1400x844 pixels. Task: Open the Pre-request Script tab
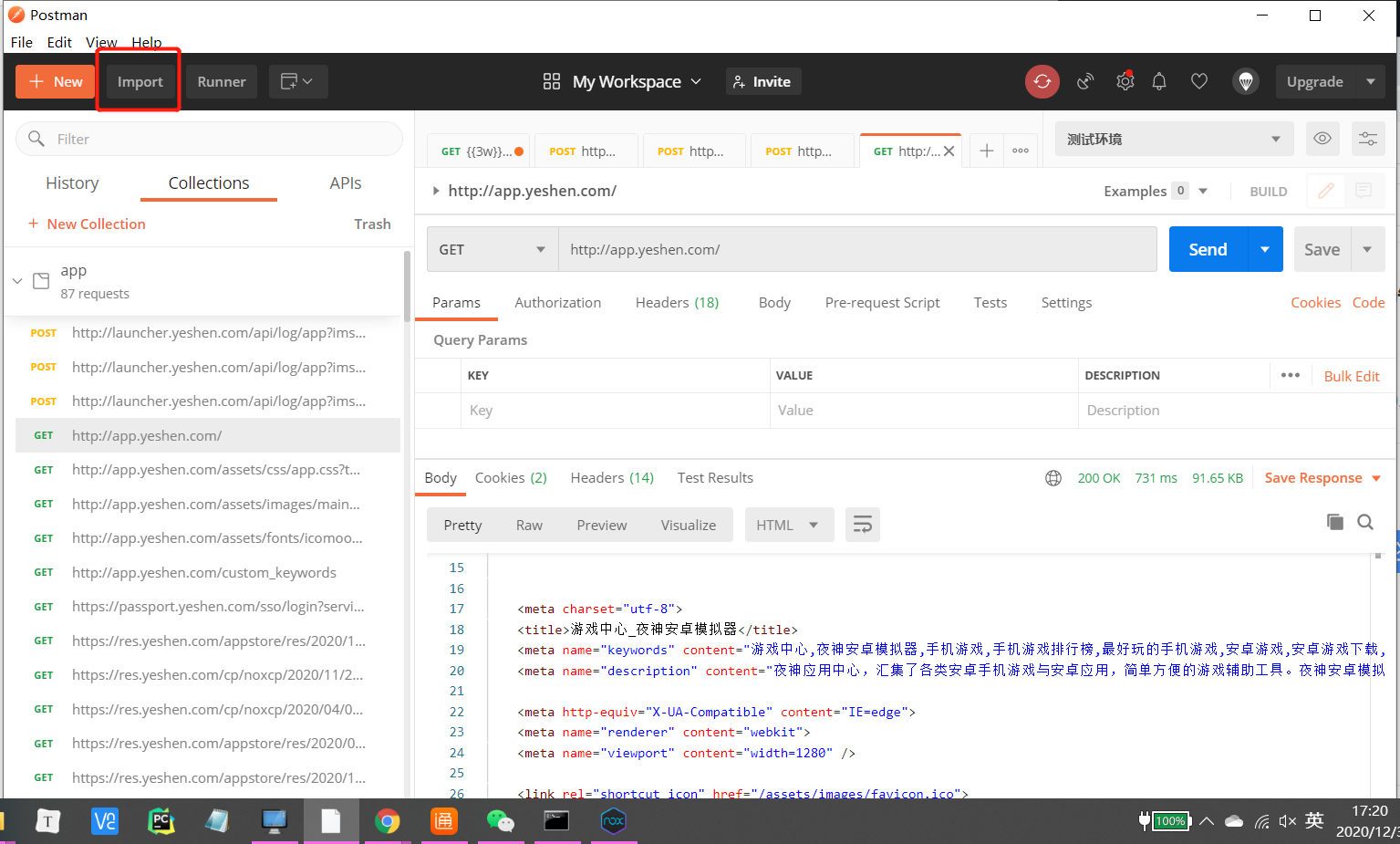pyautogui.click(x=882, y=303)
